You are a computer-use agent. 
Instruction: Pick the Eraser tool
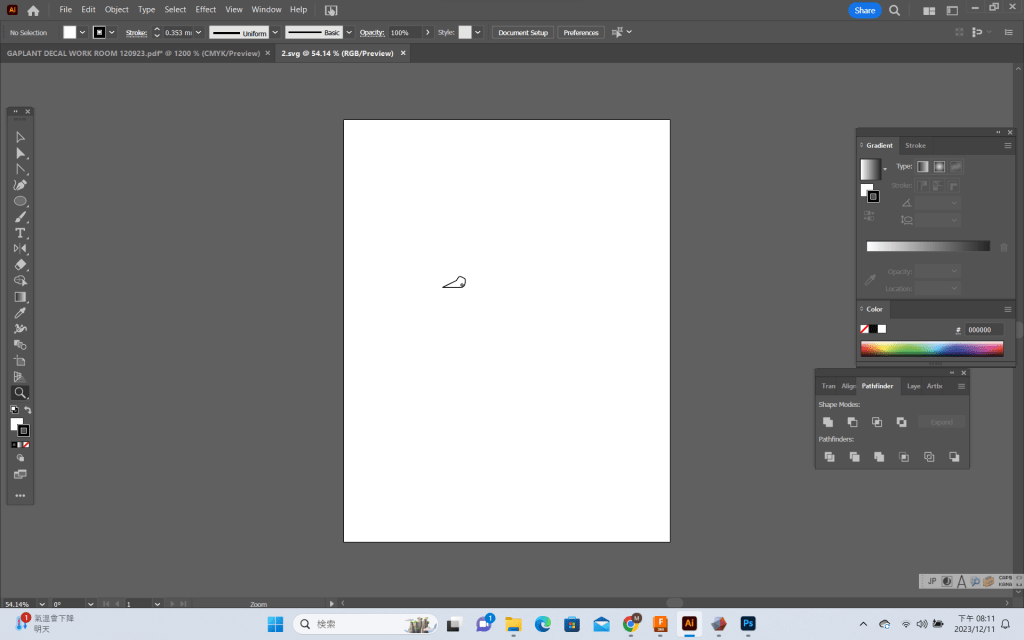20,265
